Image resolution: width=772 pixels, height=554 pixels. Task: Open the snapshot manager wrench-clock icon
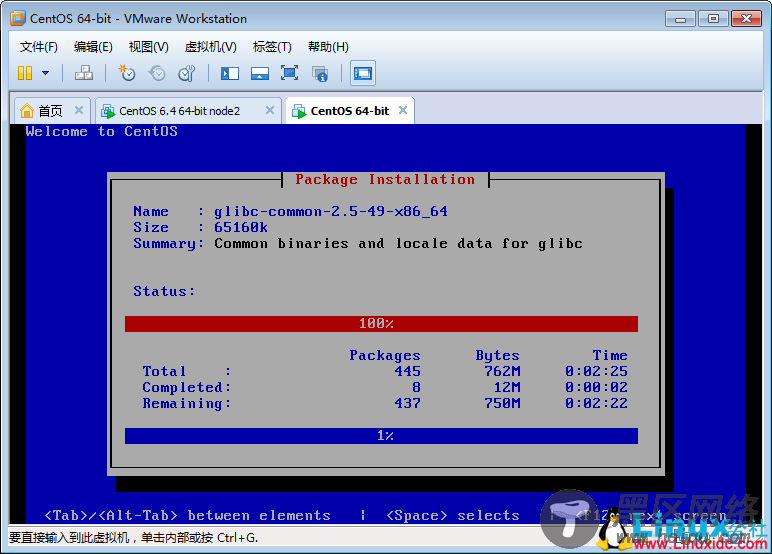pyautogui.click(x=187, y=73)
